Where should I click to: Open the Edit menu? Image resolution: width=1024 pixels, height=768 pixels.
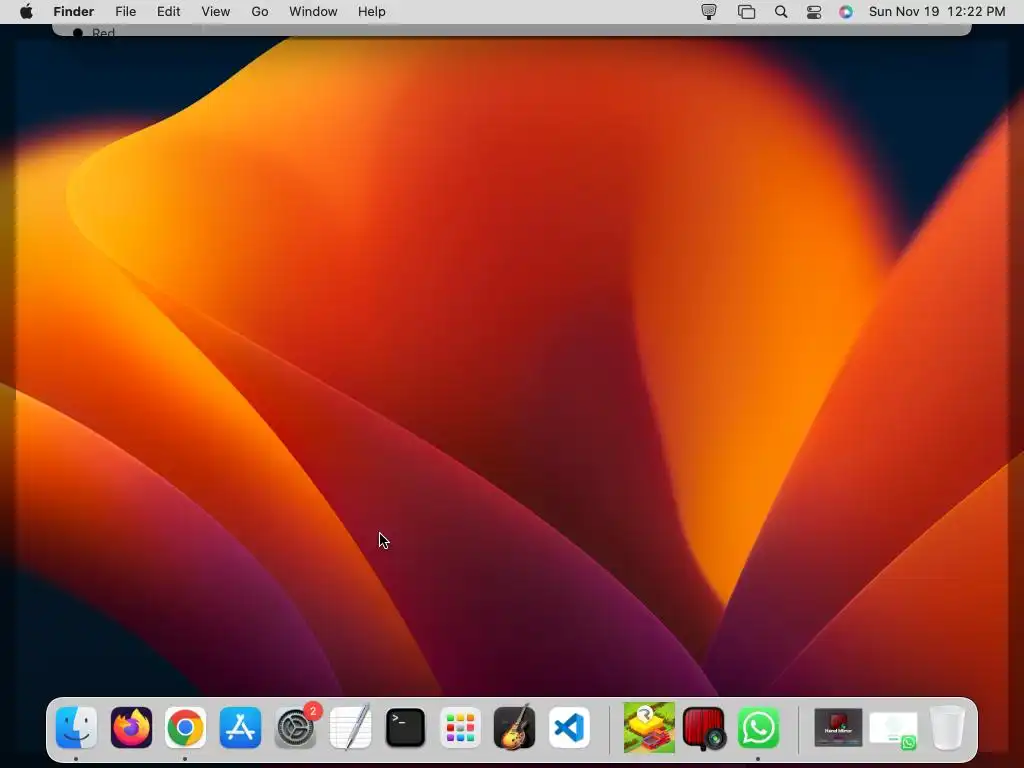(168, 12)
